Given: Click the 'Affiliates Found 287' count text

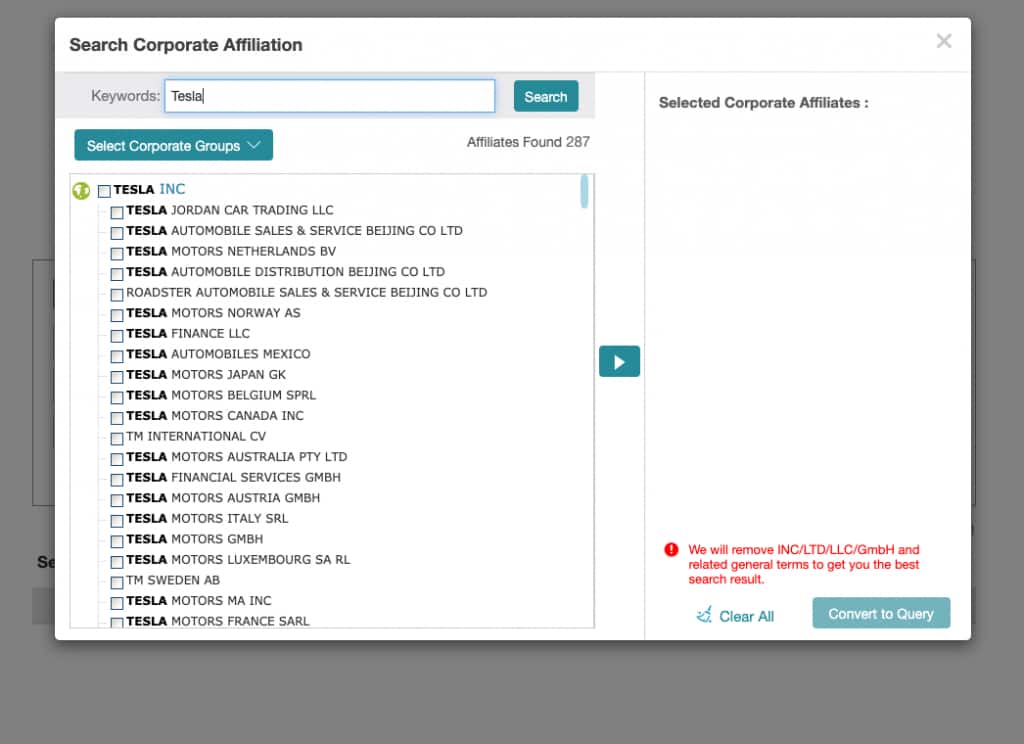Looking at the screenshot, I should click(528, 142).
